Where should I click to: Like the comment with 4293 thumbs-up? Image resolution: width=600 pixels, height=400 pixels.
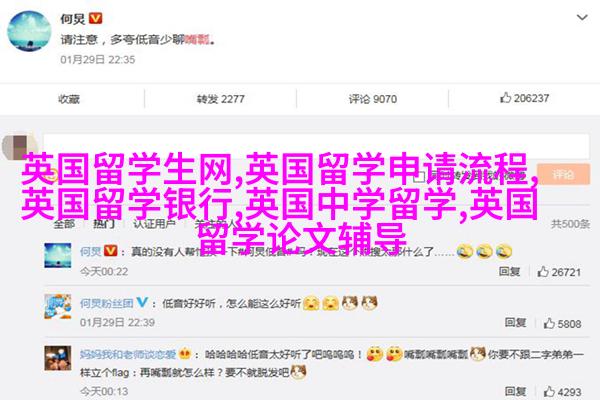(549, 392)
